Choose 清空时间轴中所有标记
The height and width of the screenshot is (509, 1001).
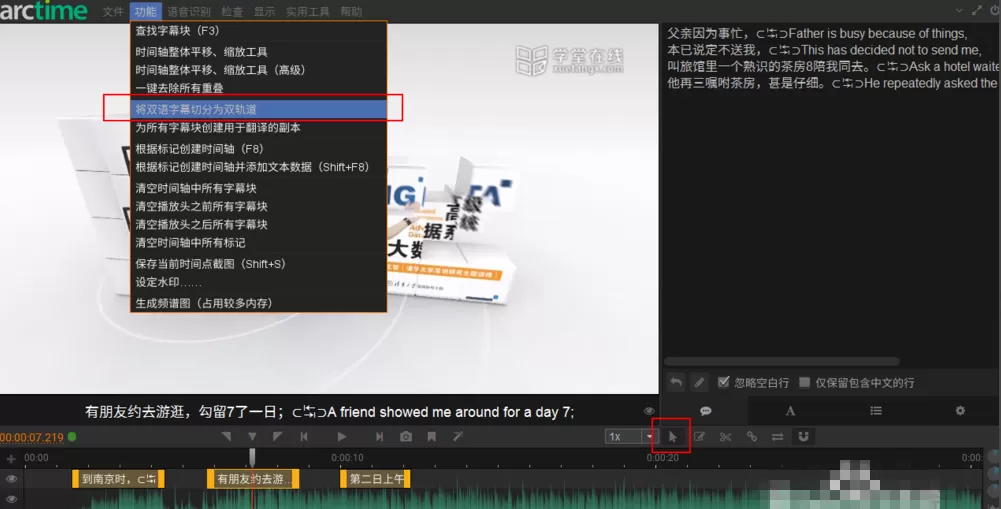pos(259,243)
